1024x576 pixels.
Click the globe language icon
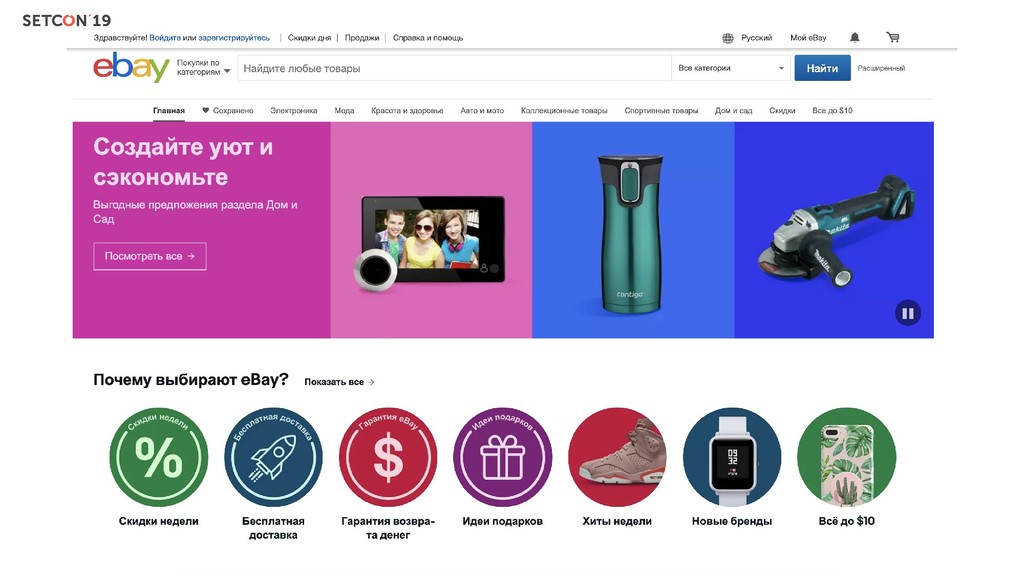728,38
